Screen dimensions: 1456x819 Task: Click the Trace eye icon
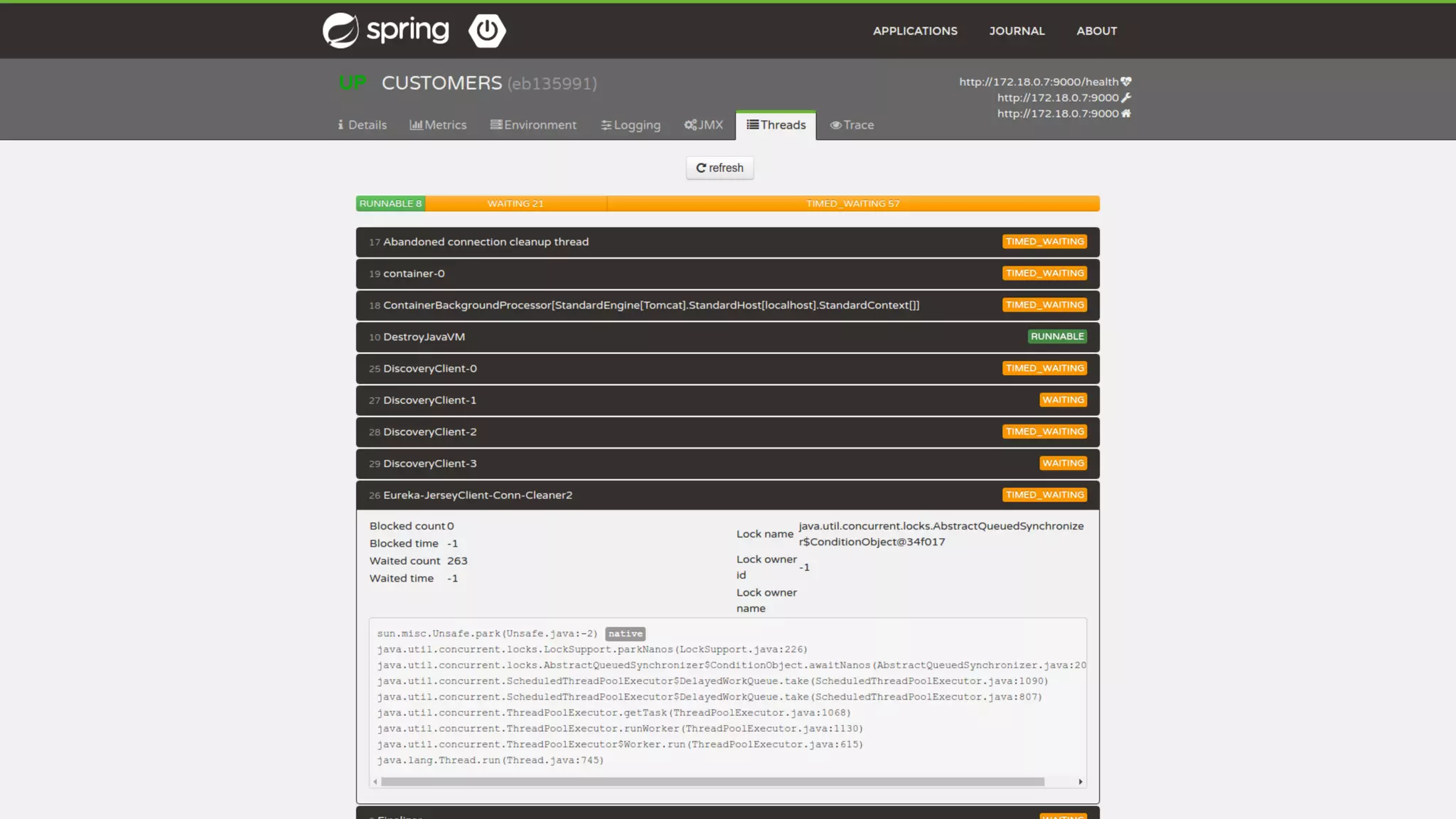[x=835, y=125]
